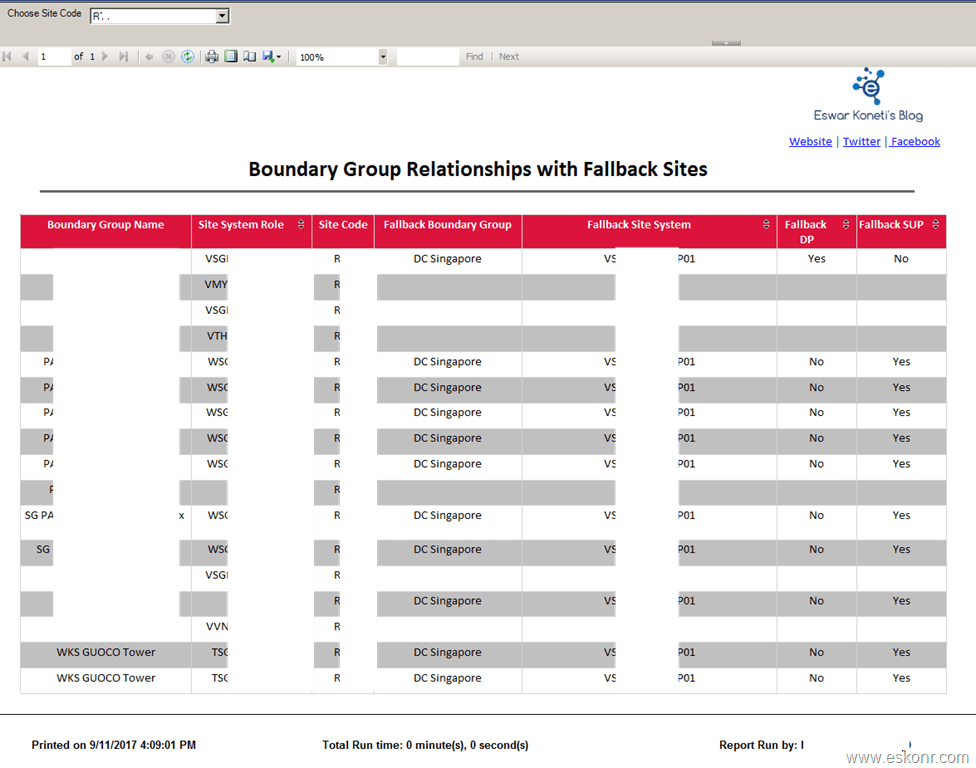The width and height of the screenshot is (976, 768).
Task: Open the Choose Site Code dropdown
Action: click(x=222, y=15)
